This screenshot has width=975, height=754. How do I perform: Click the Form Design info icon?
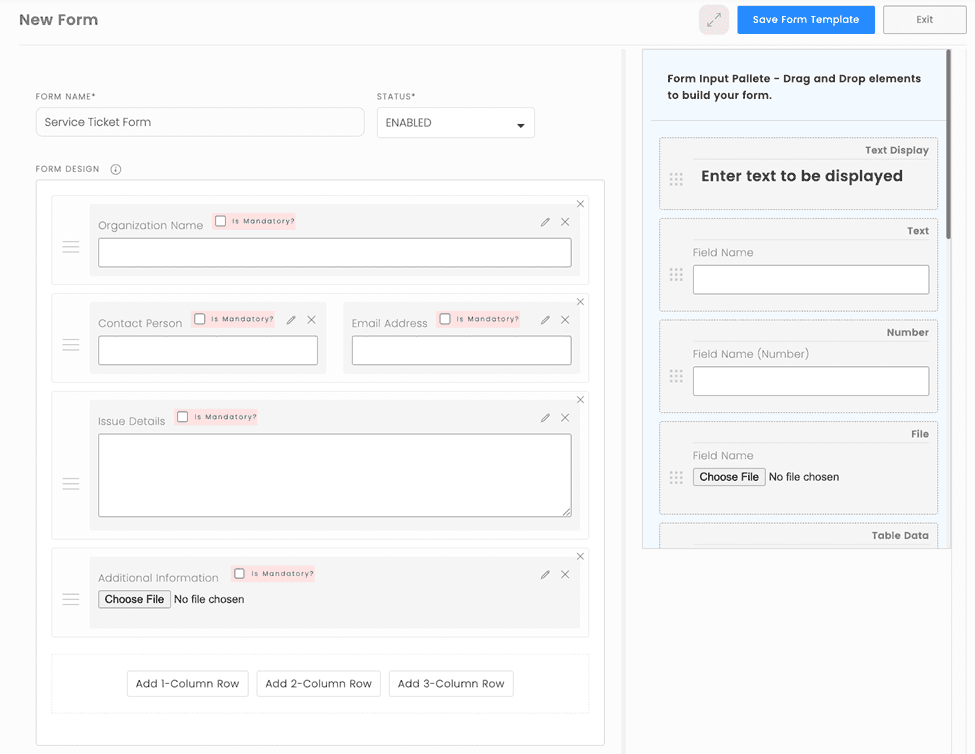pos(116,169)
